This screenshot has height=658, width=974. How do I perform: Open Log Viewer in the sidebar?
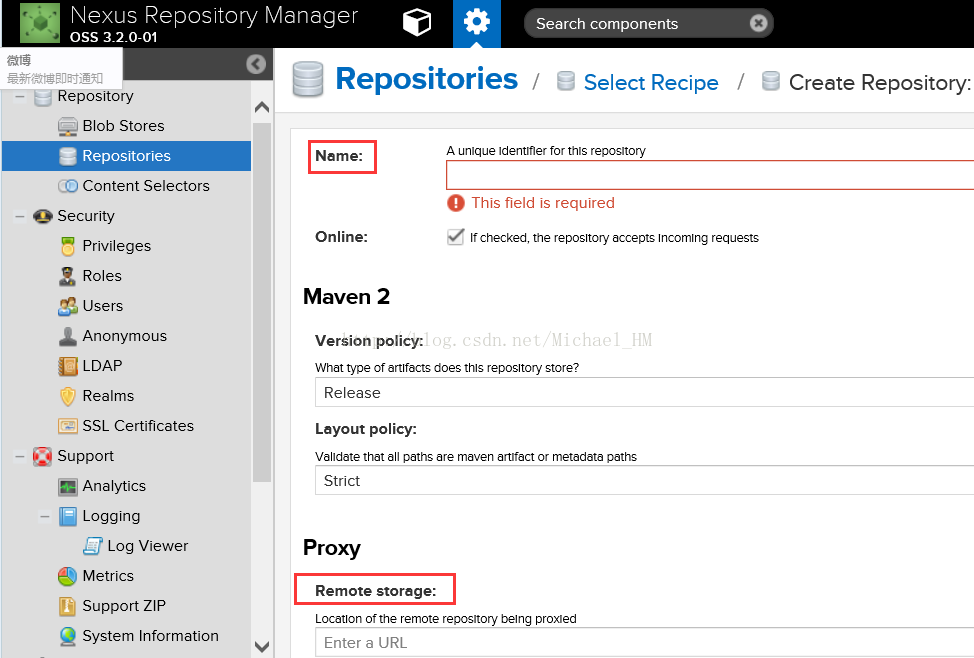click(x=148, y=546)
